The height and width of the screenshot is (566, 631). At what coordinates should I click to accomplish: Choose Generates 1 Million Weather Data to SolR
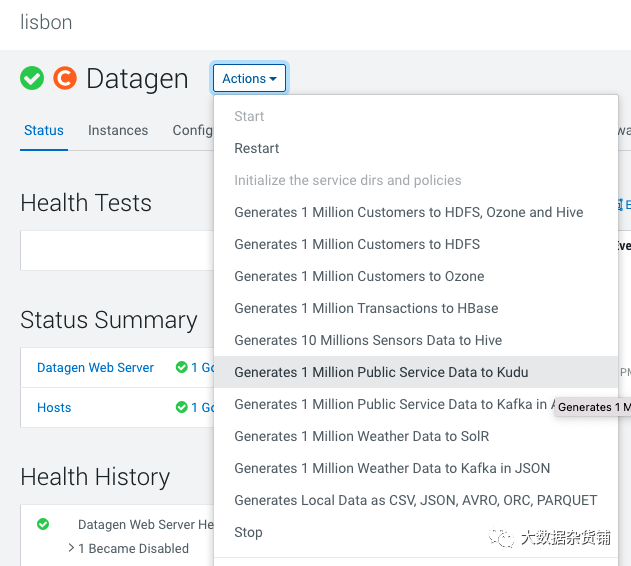[362, 436]
